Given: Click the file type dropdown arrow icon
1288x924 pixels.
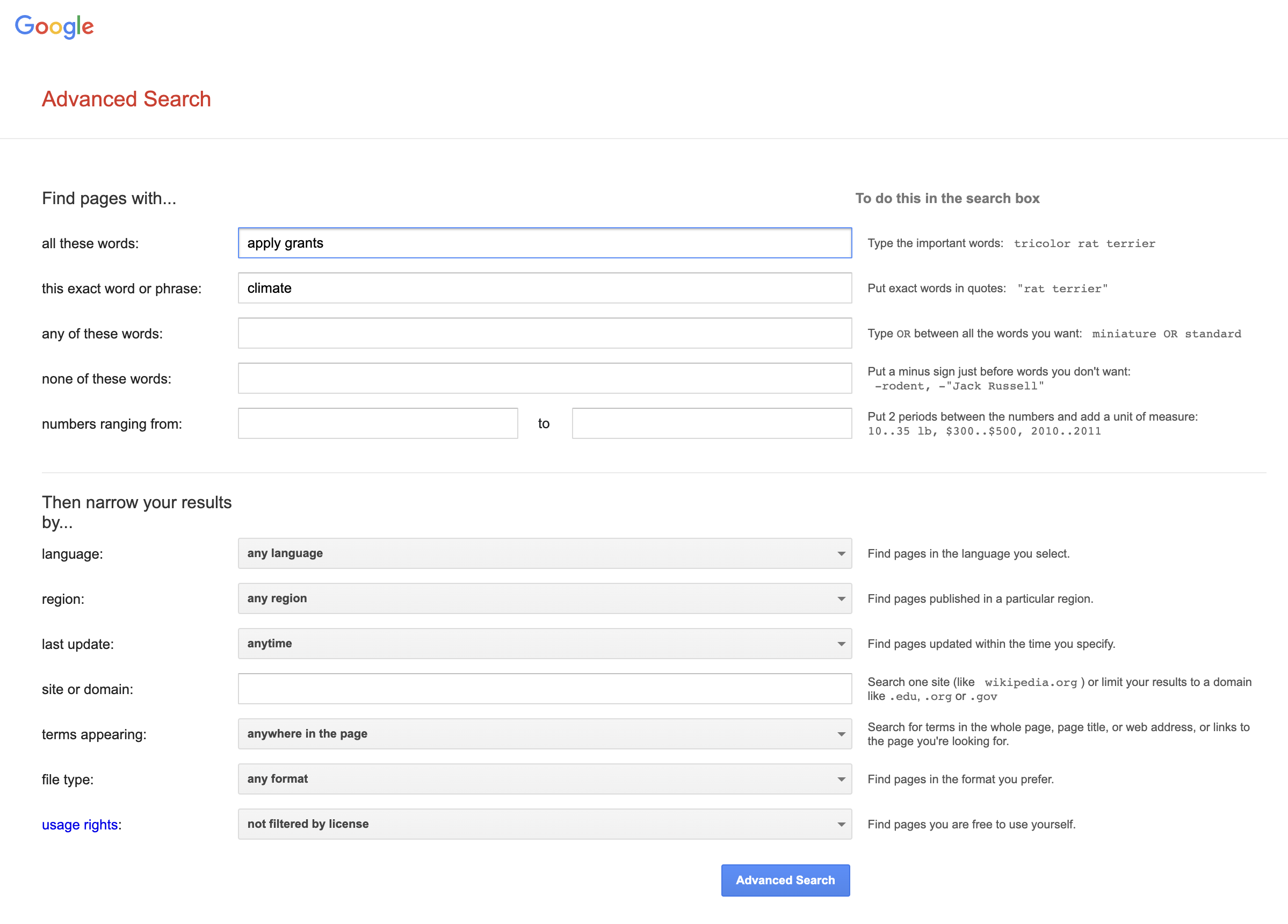Looking at the screenshot, I should tap(841, 779).
